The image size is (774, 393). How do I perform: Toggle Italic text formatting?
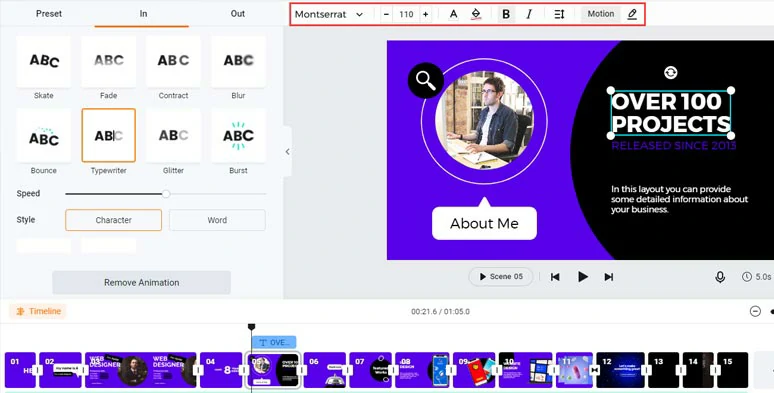point(529,14)
